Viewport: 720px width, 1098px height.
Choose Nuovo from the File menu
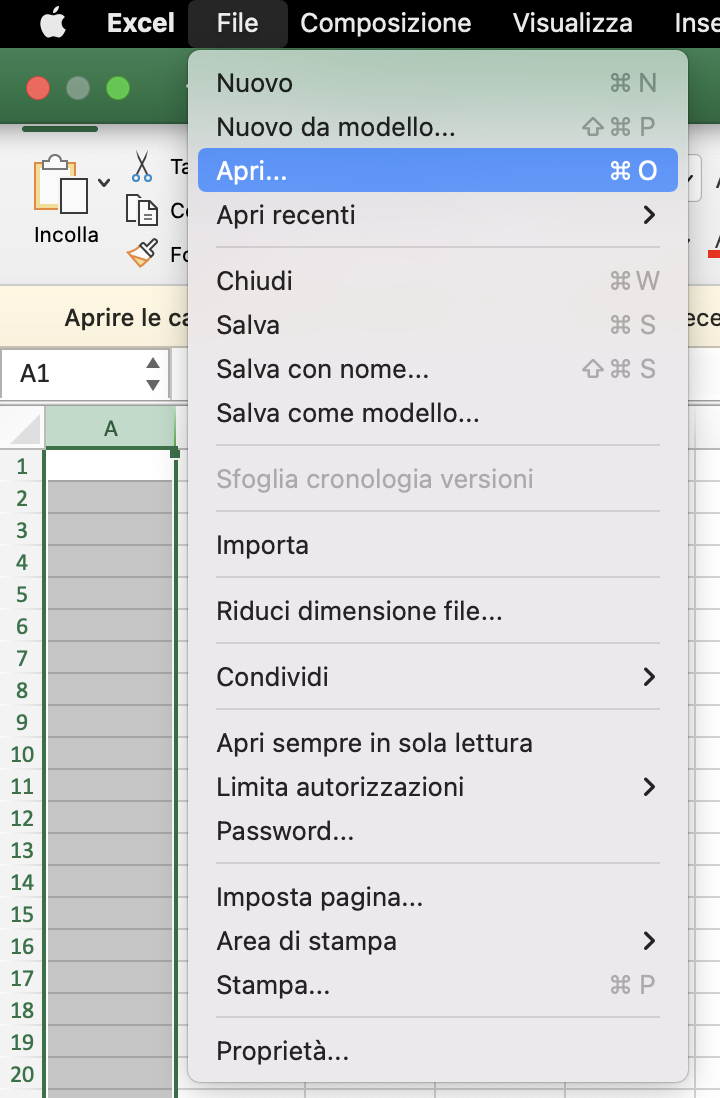click(x=438, y=83)
